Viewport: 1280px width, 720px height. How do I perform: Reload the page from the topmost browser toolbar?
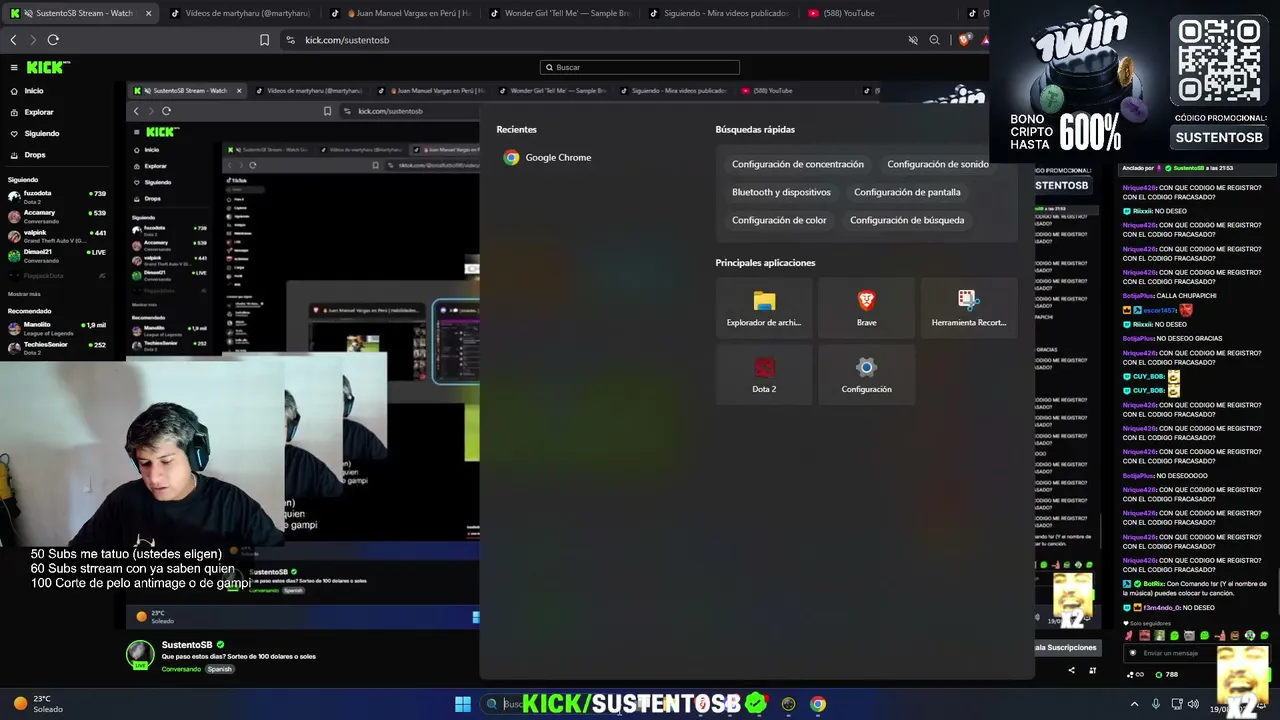(53, 40)
